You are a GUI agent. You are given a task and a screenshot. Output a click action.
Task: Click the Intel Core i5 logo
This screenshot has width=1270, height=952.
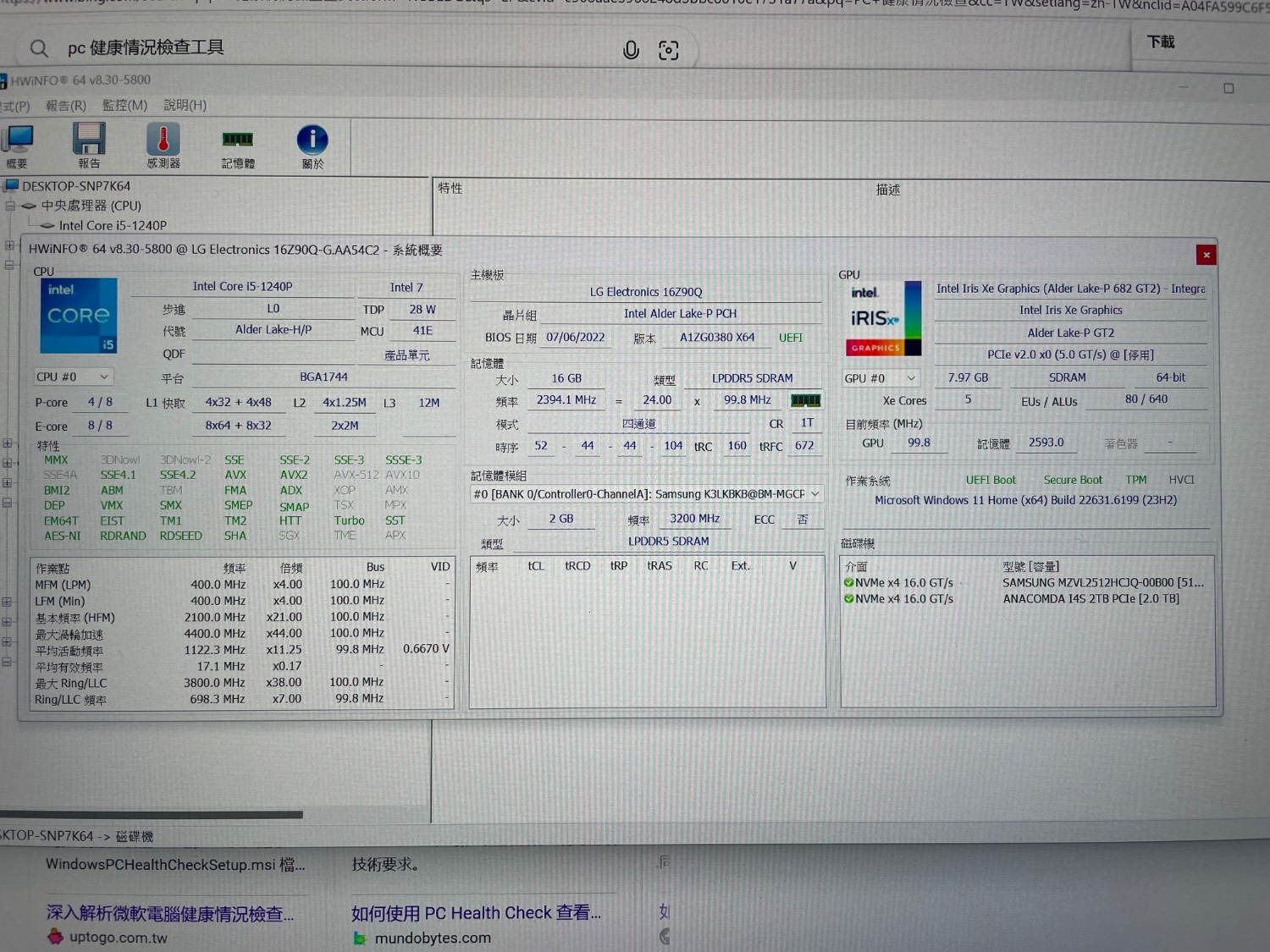79,316
